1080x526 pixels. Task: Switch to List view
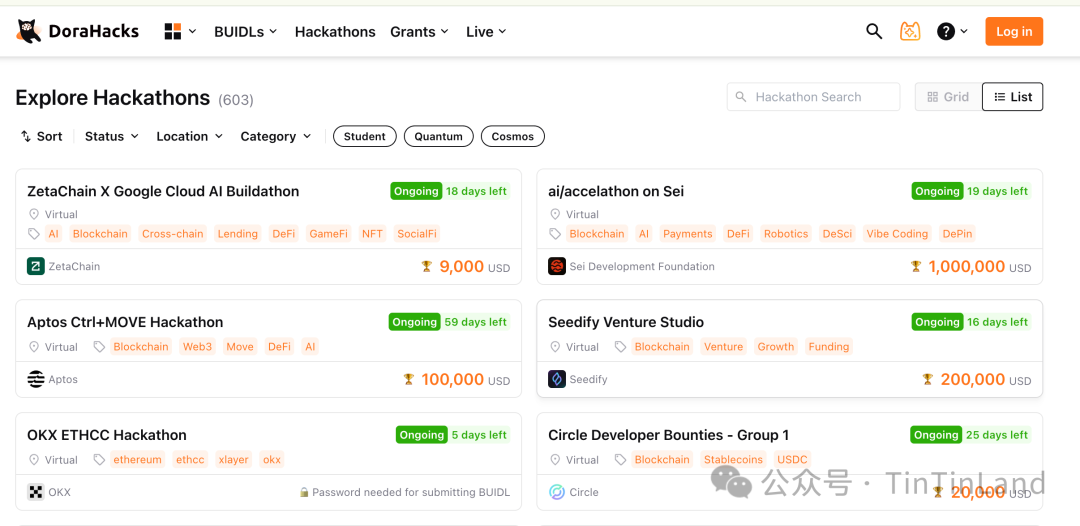pyautogui.click(x=1012, y=97)
